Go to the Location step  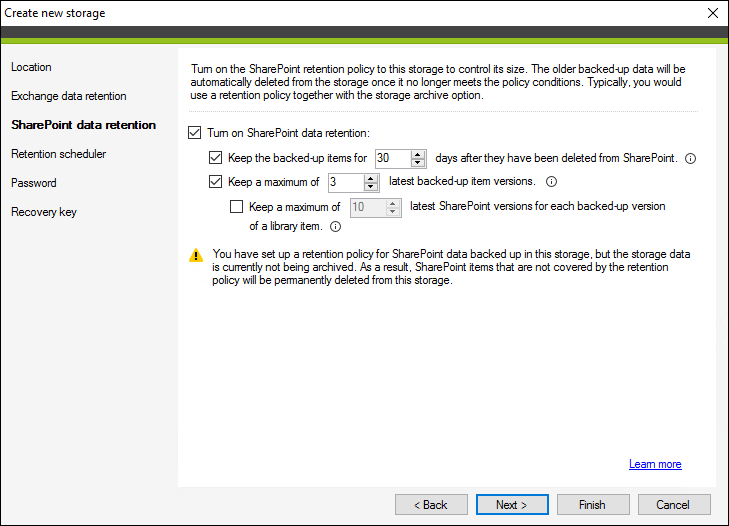click(x=31, y=67)
